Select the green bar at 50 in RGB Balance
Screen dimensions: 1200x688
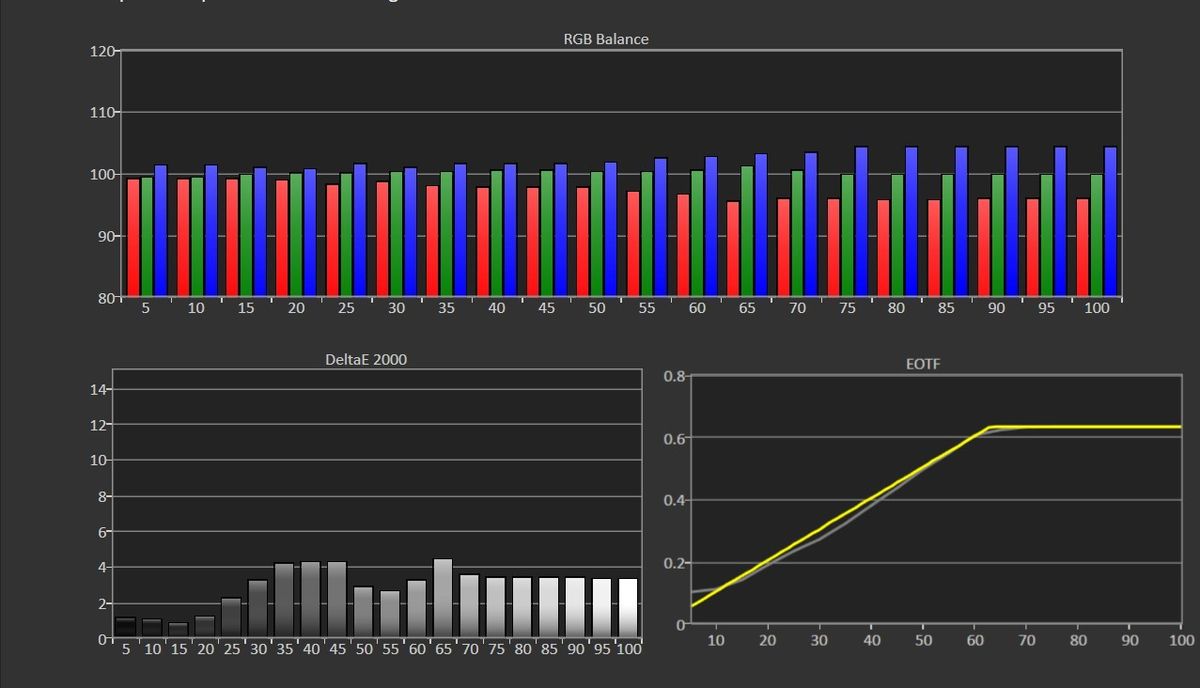597,235
